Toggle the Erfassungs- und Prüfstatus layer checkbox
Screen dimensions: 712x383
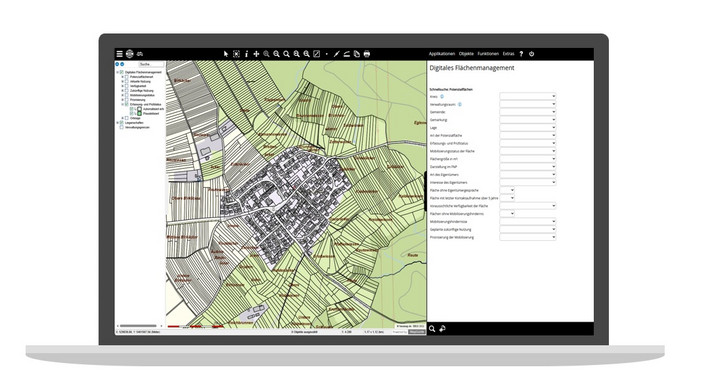[x=127, y=104]
